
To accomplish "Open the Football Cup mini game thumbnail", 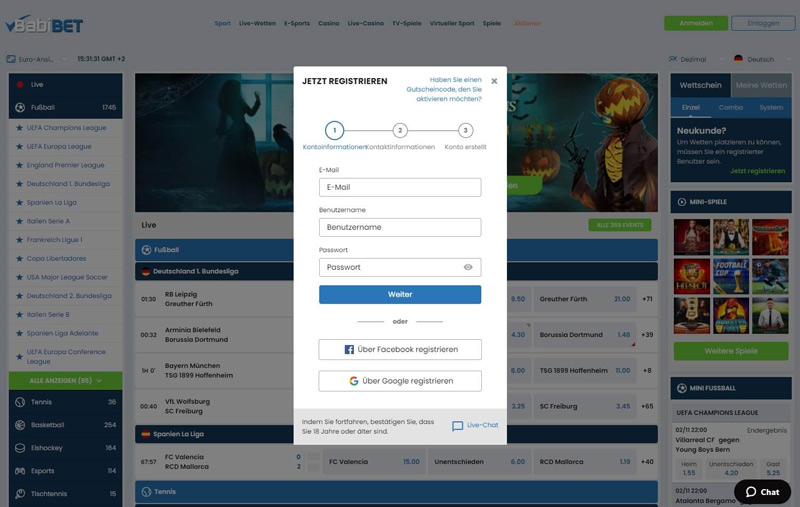I will [x=731, y=276].
